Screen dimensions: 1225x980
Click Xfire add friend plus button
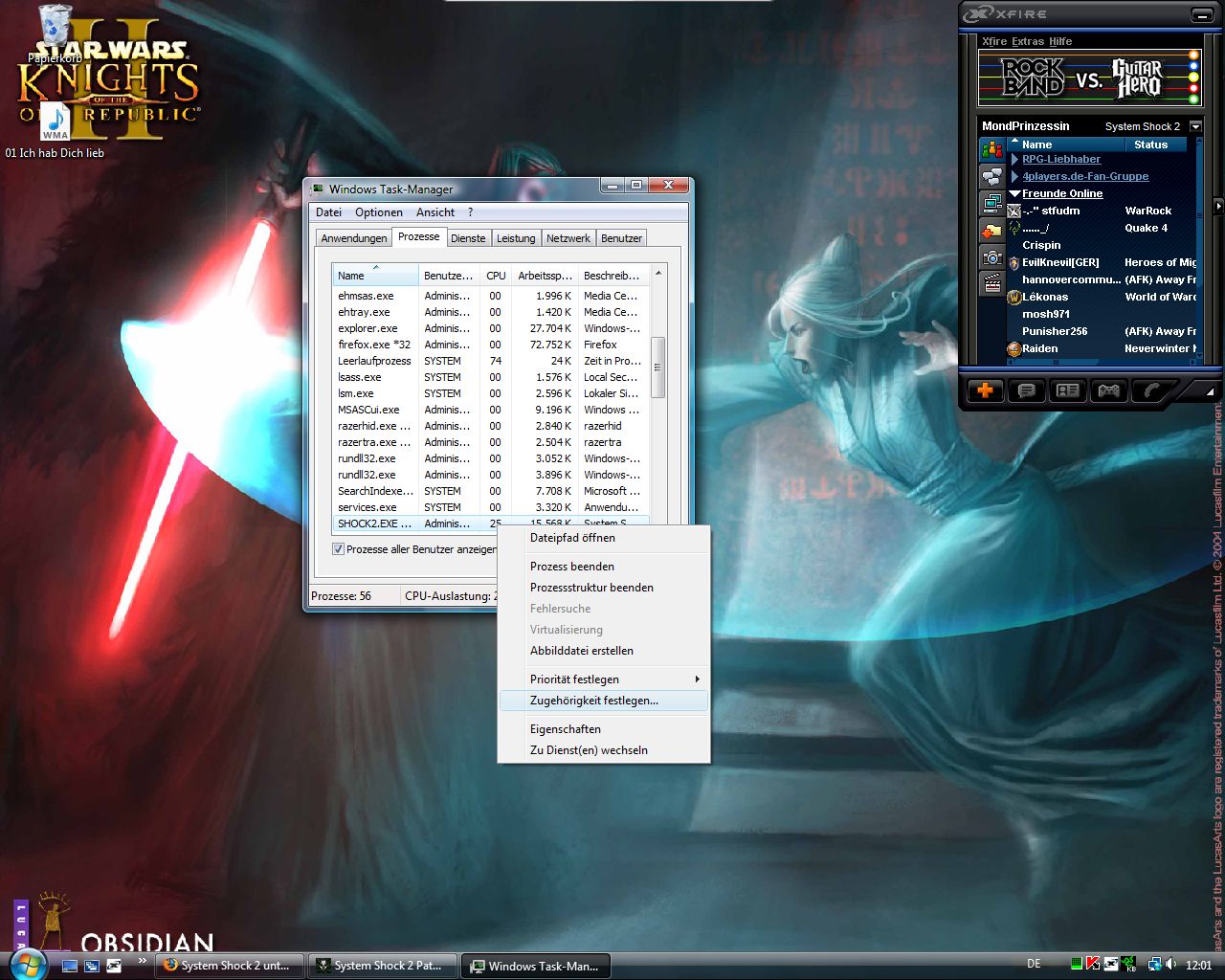[x=985, y=390]
